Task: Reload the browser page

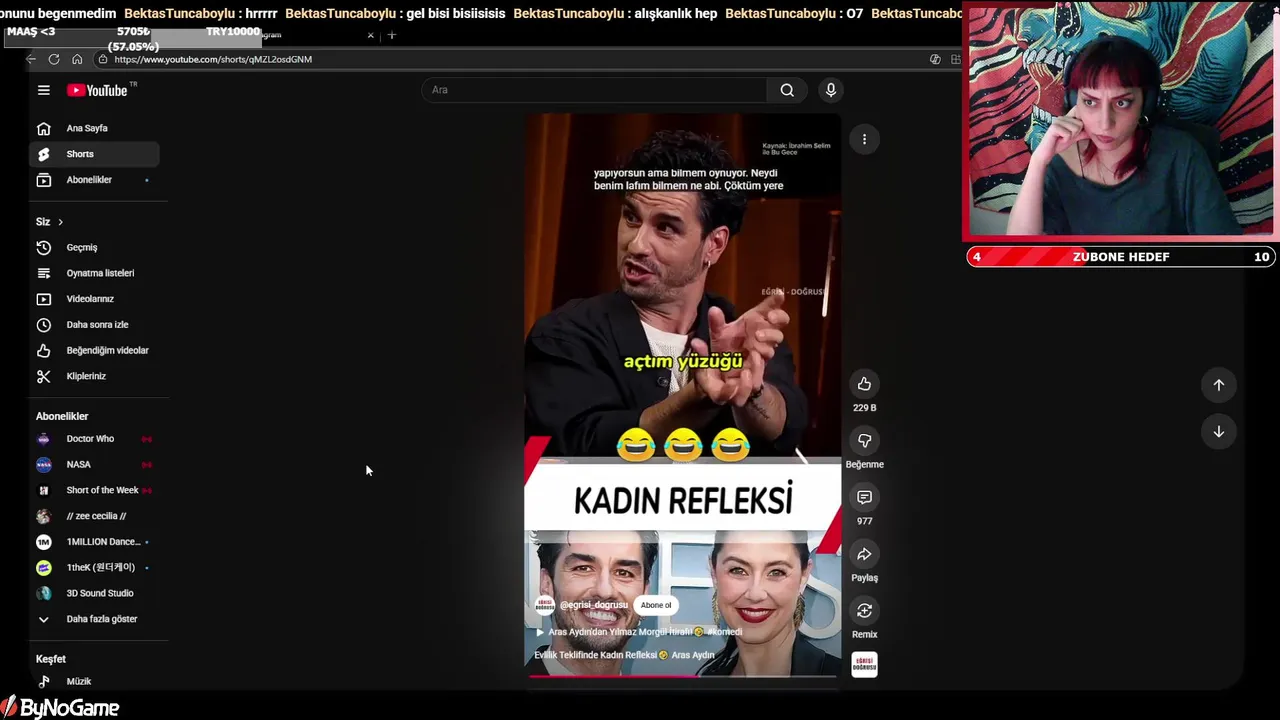Action: (x=54, y=59)
